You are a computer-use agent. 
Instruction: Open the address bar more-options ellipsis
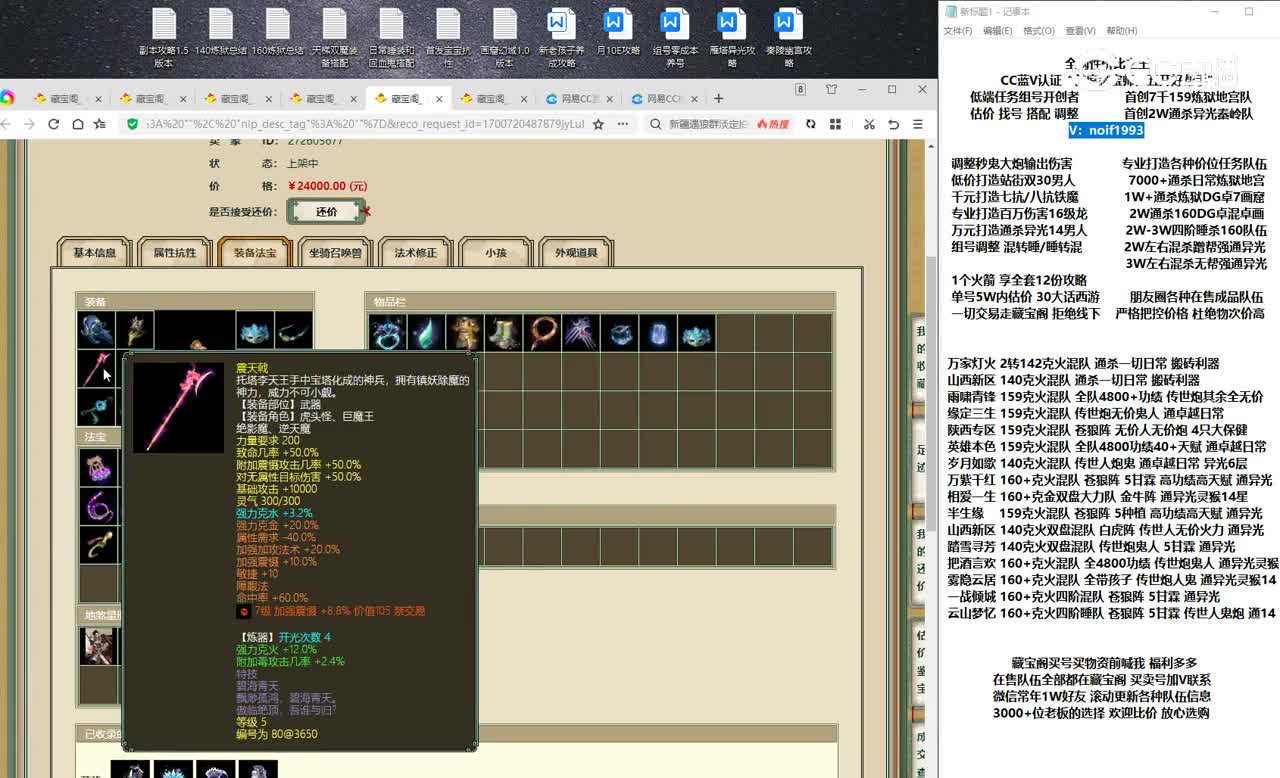[x=622, y=124]
